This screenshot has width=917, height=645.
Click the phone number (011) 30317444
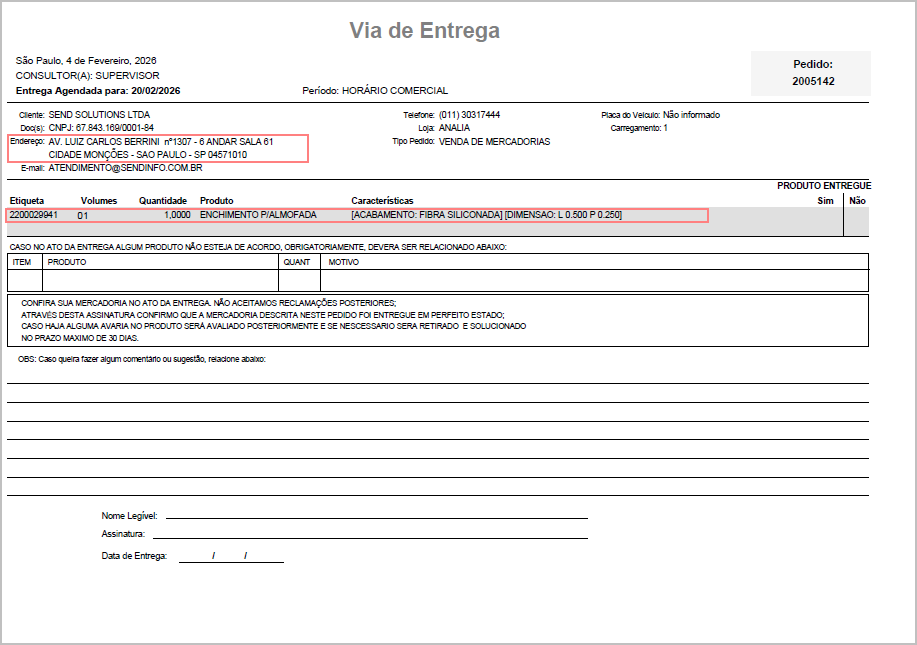pos(469,115)
